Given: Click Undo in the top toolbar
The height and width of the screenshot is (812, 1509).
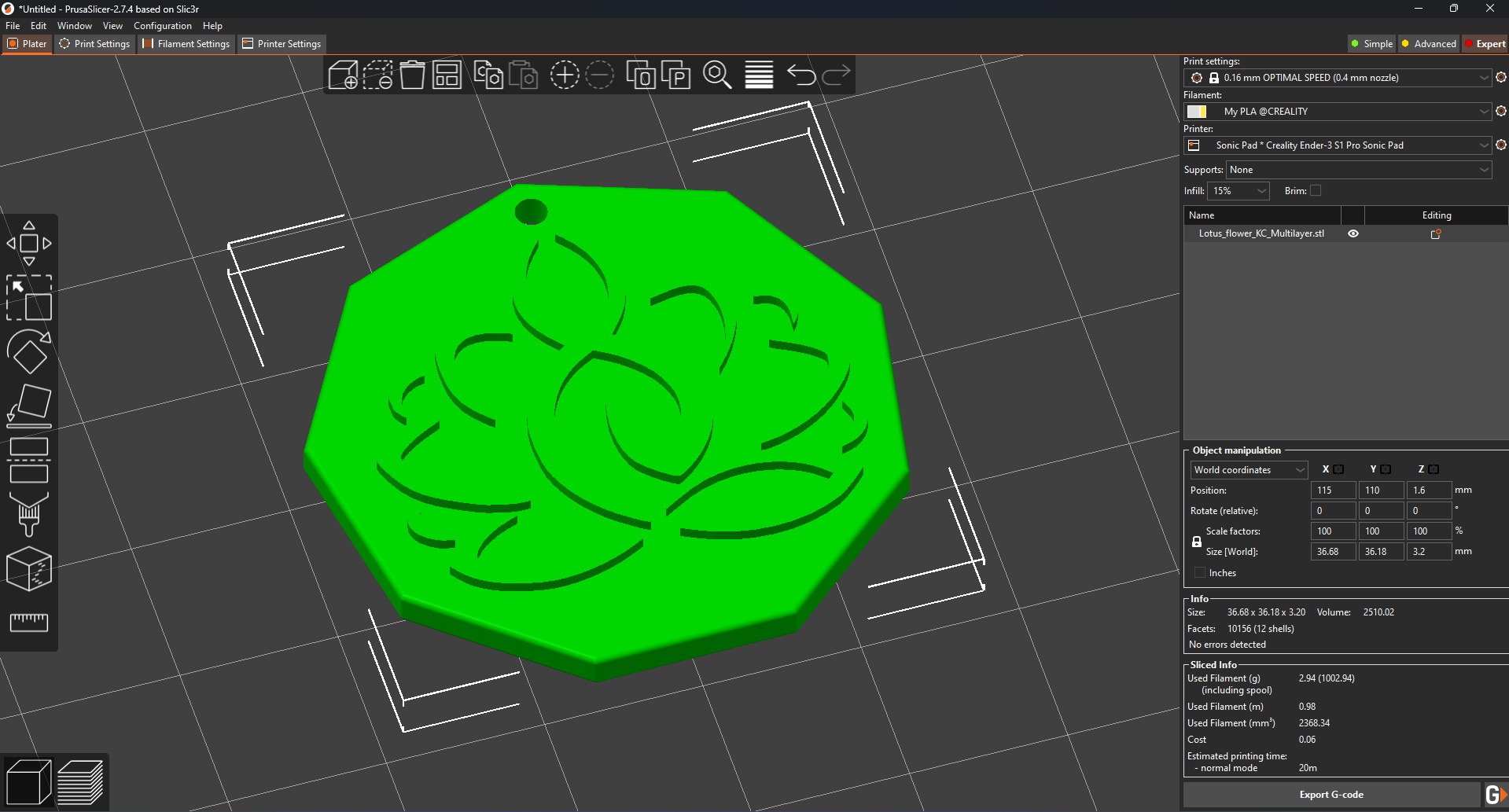Looking at the screenshot, I should 801,75.
